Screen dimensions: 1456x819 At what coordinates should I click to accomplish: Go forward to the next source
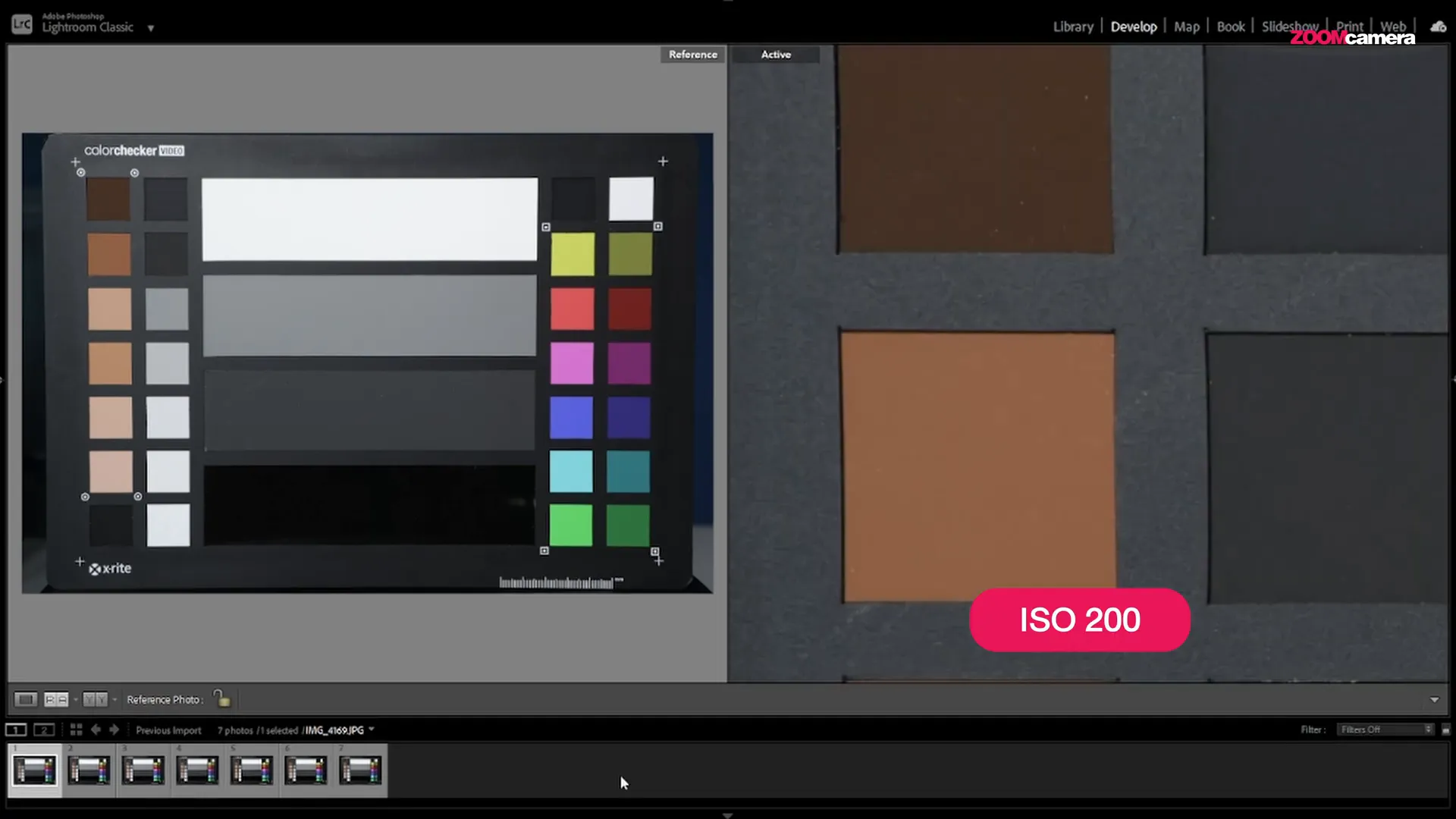pos(114,730)
